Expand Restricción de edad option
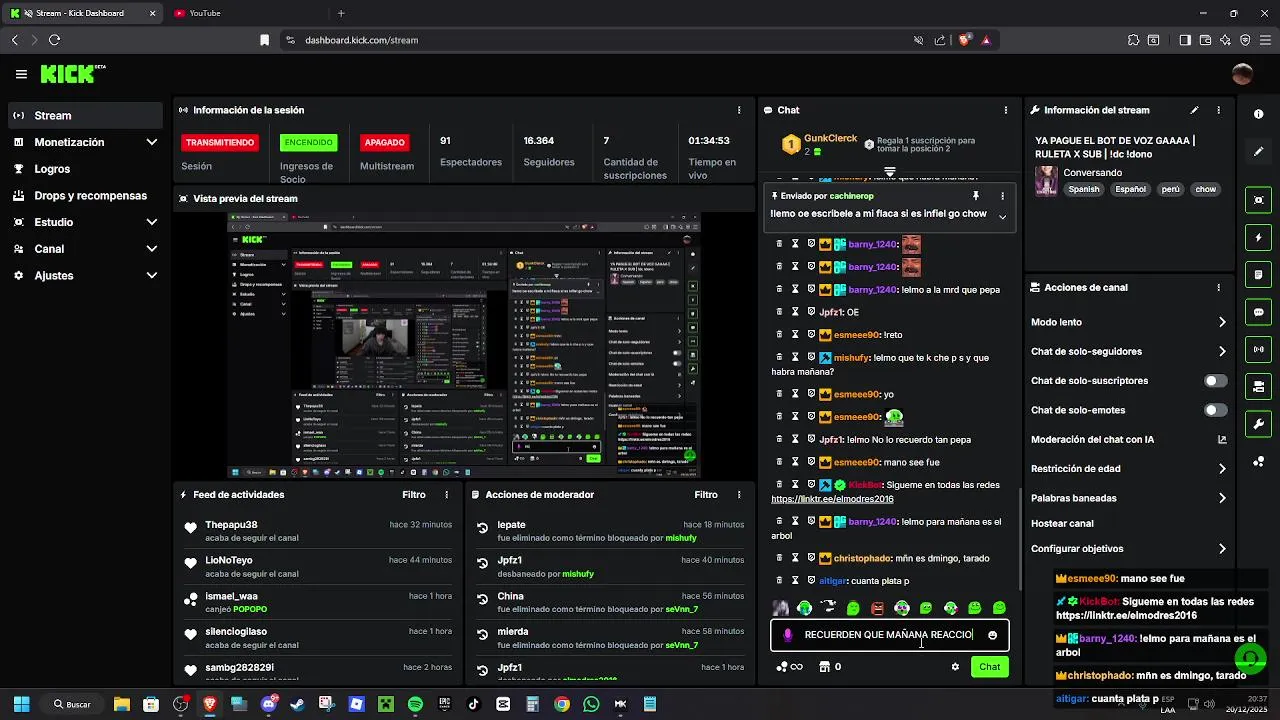 1129,468
